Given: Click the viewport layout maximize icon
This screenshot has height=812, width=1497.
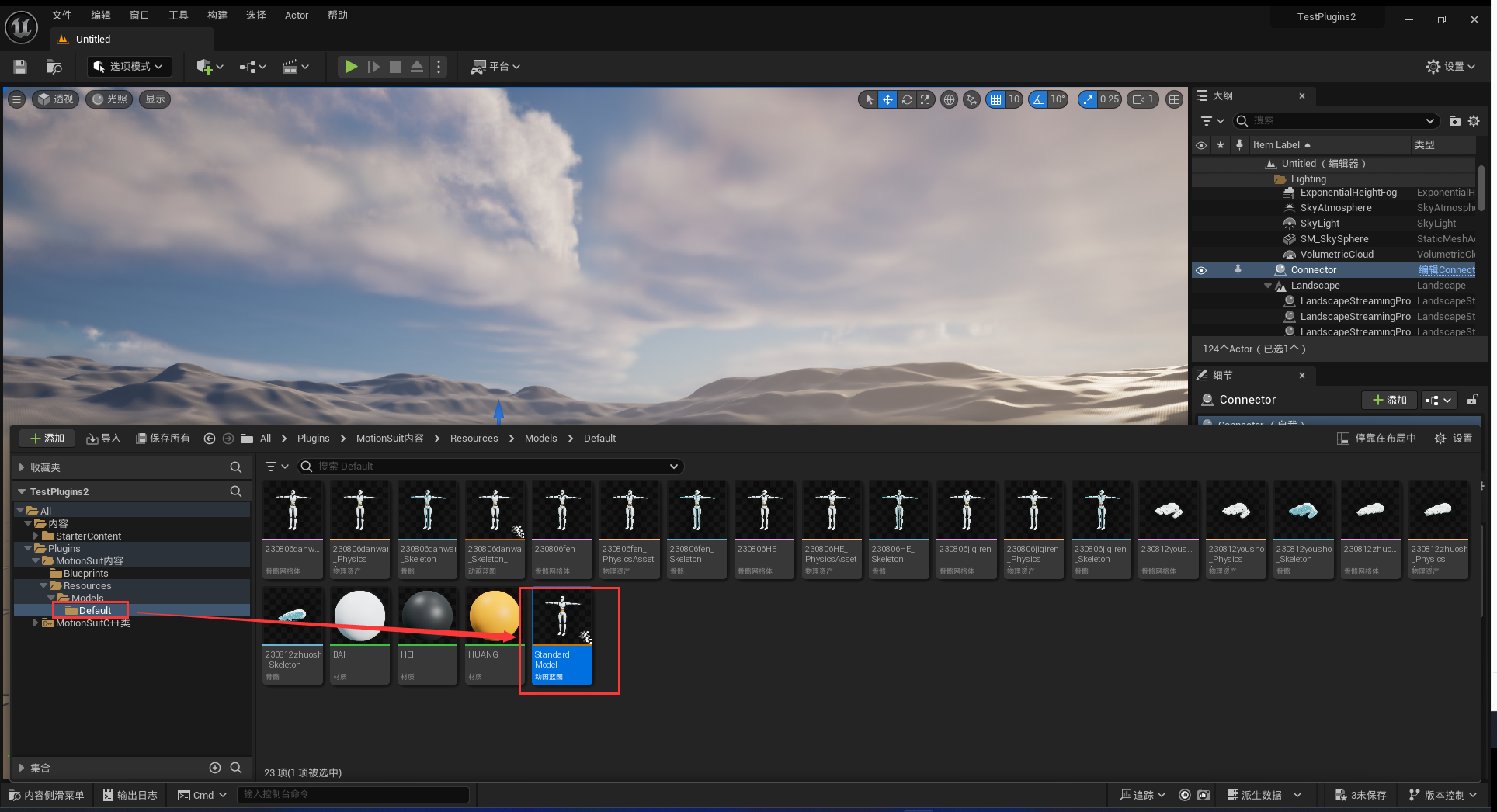Looking at the screenshot, I should tap(1174, 99).
